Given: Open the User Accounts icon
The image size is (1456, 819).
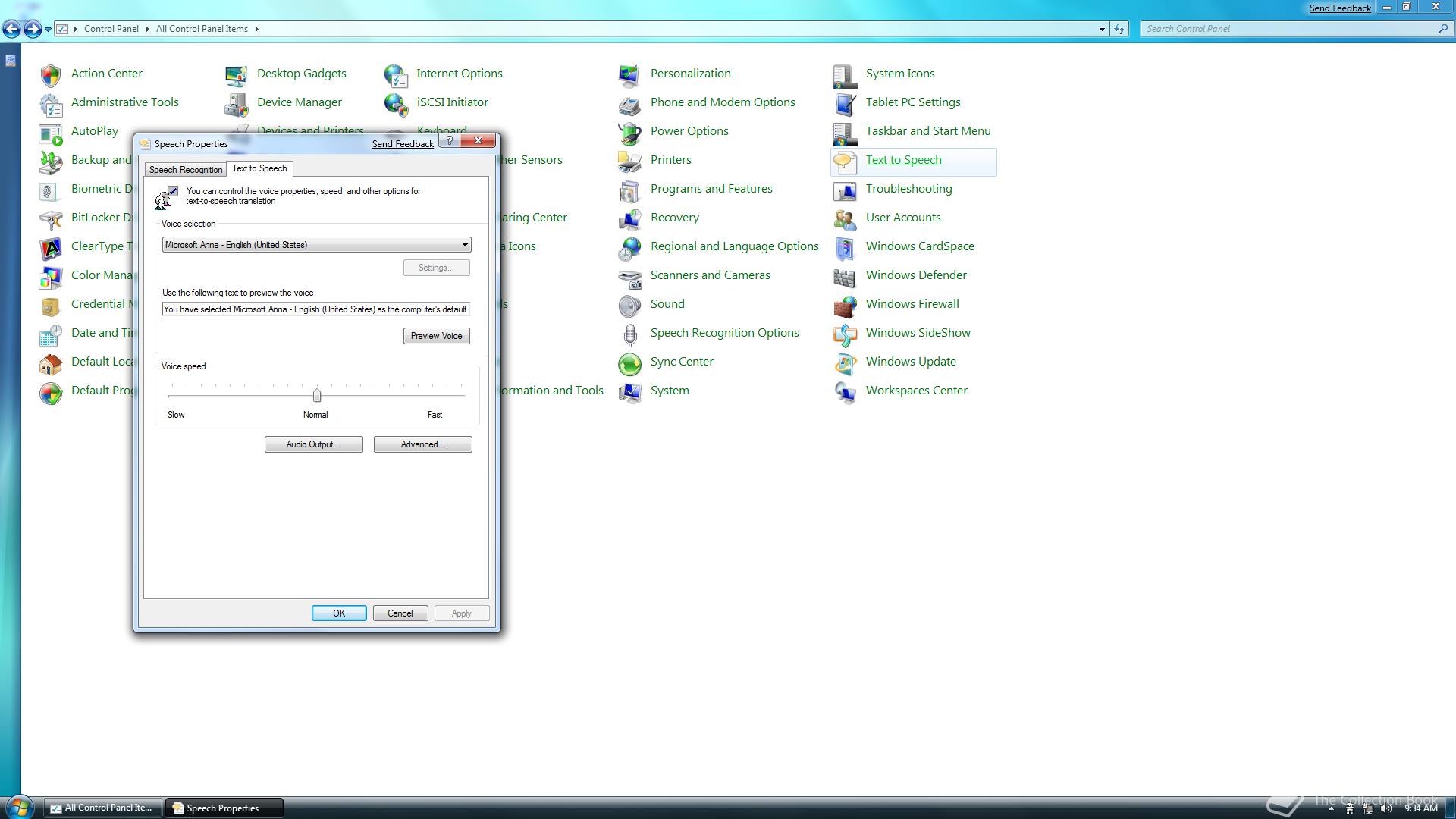Looking at the screenshot, I should [846, 219].
